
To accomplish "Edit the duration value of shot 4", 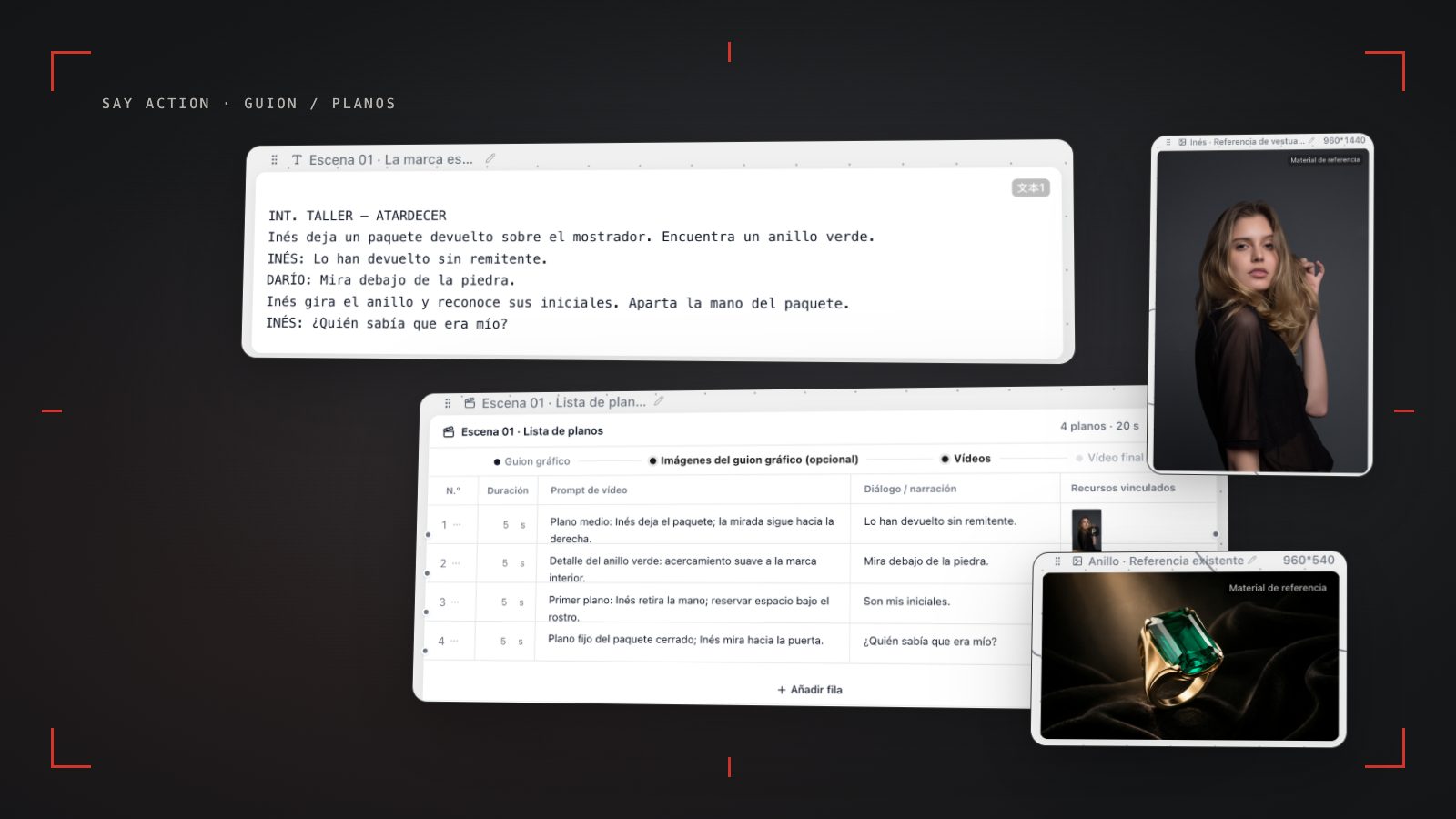I will [x=503, y=642].
